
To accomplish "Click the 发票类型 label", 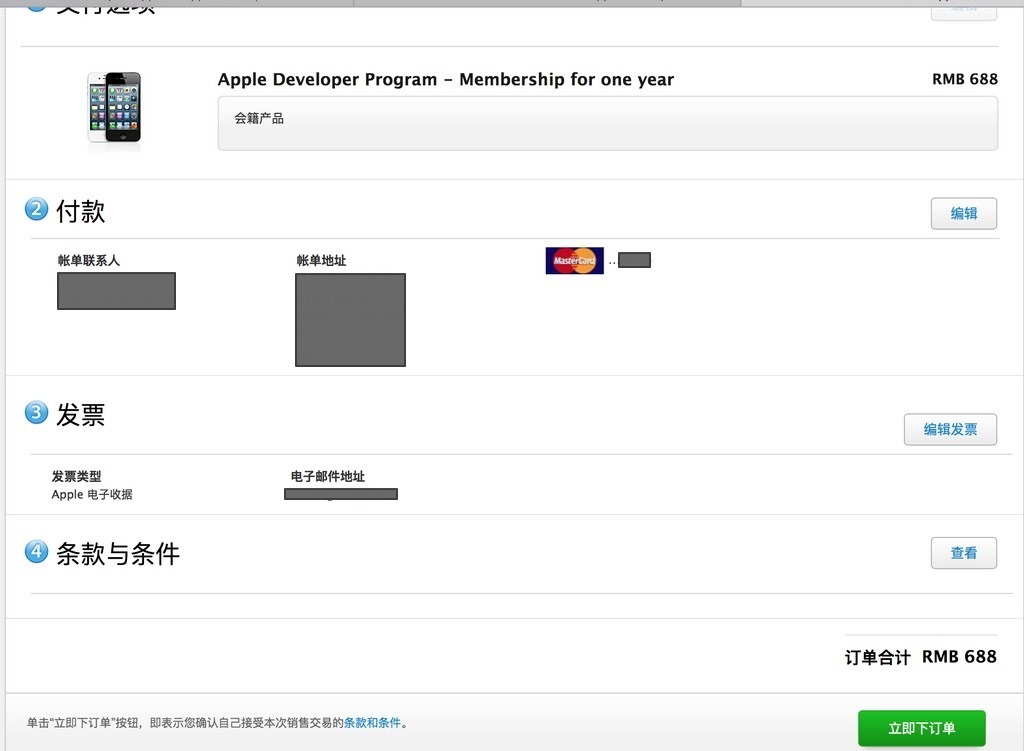I will pos(76,476).
